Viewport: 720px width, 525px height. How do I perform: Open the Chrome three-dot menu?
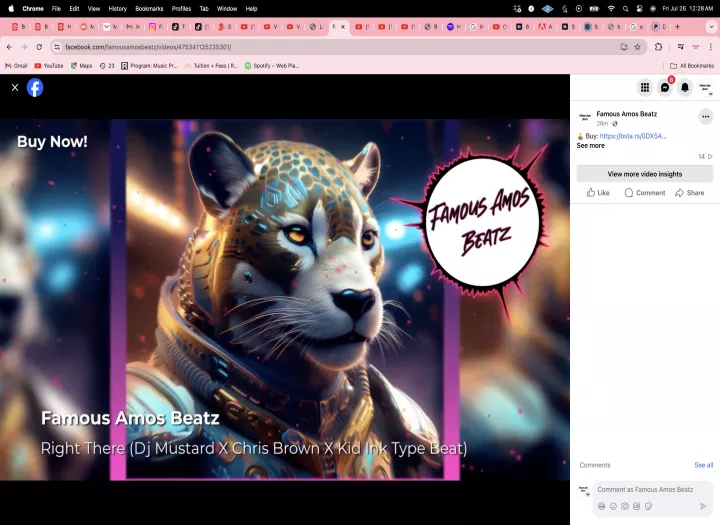coord(710,47)
